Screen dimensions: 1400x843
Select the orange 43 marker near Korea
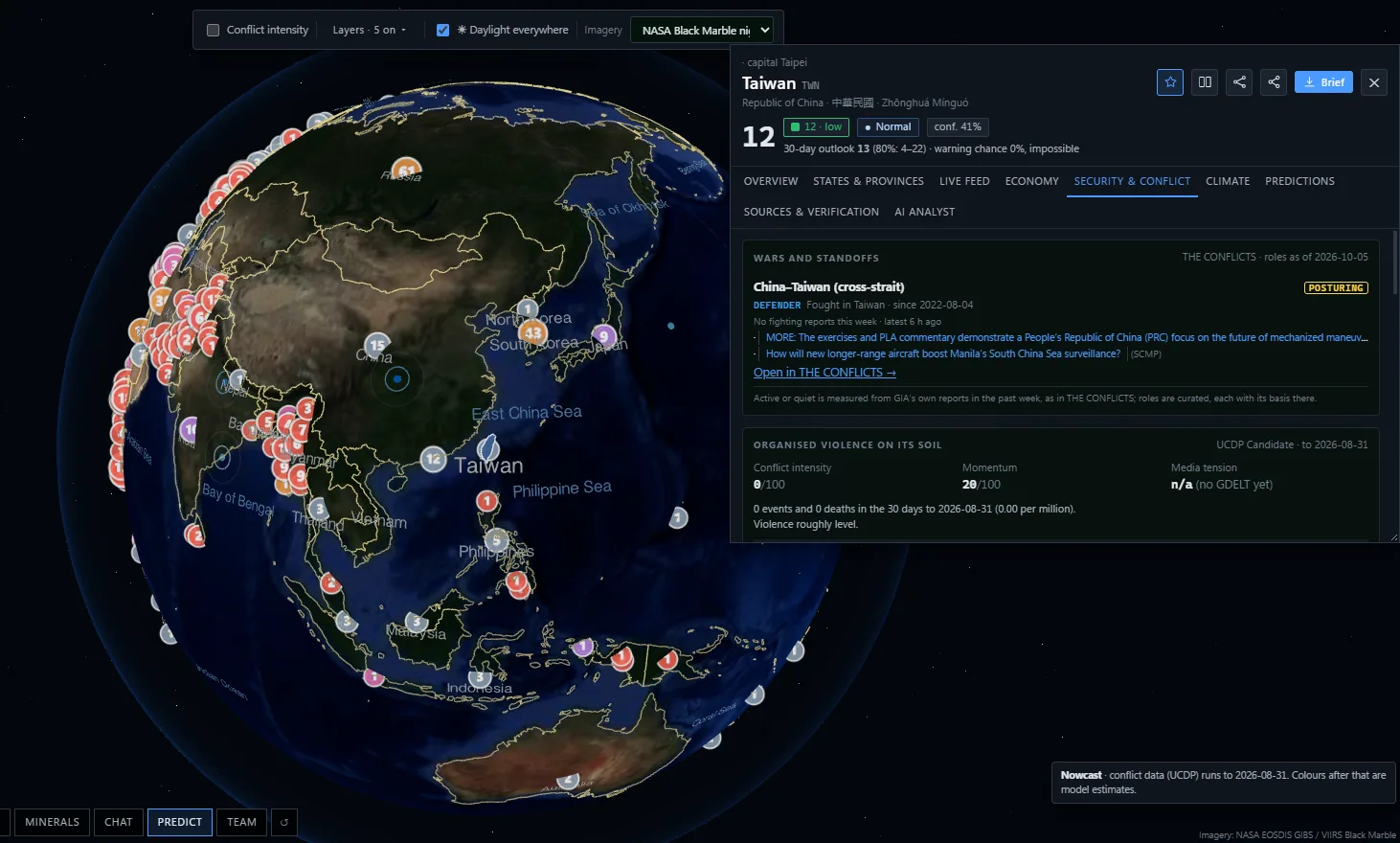[533, 332]
